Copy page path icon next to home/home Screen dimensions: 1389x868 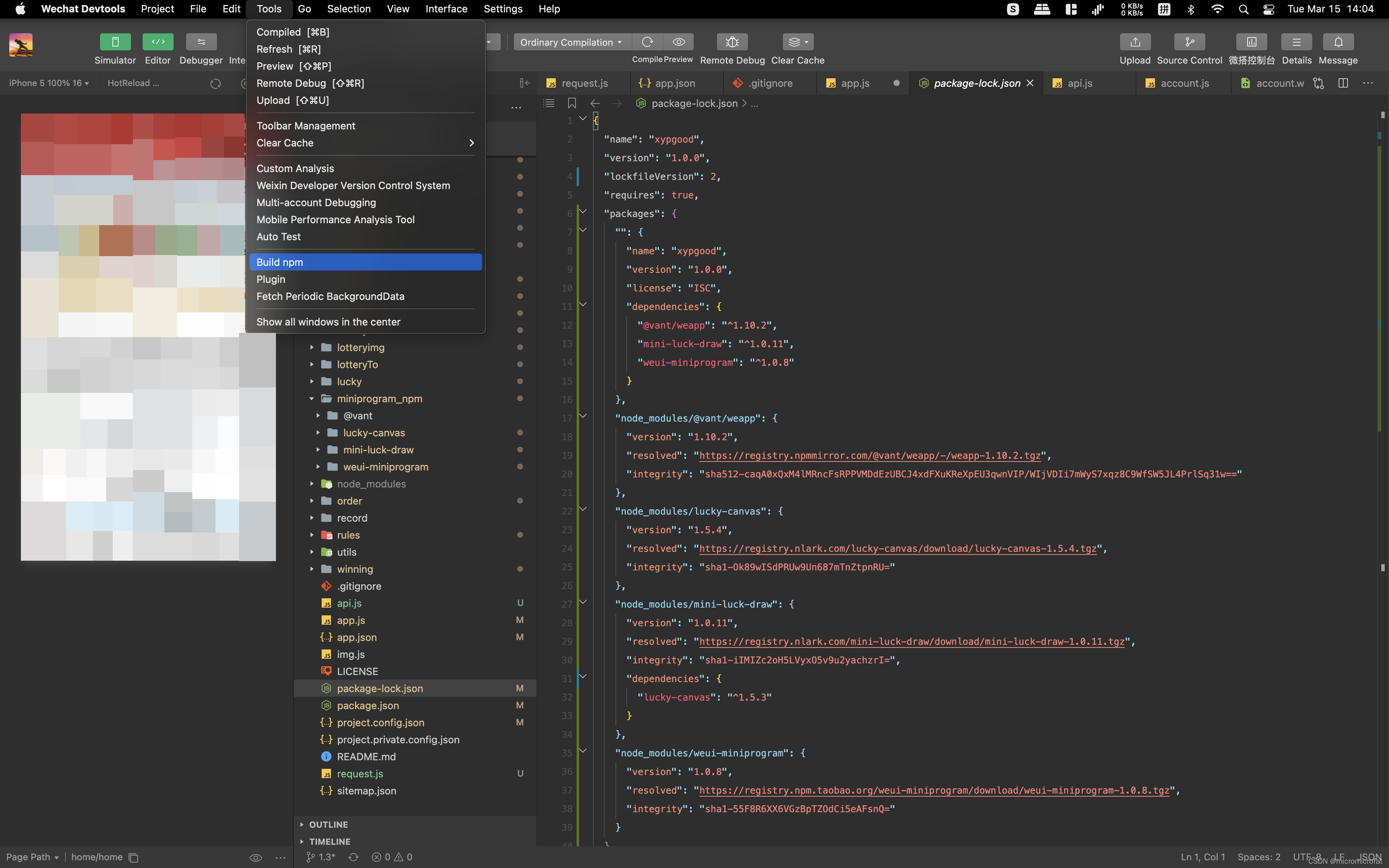(x=134, y=858)
